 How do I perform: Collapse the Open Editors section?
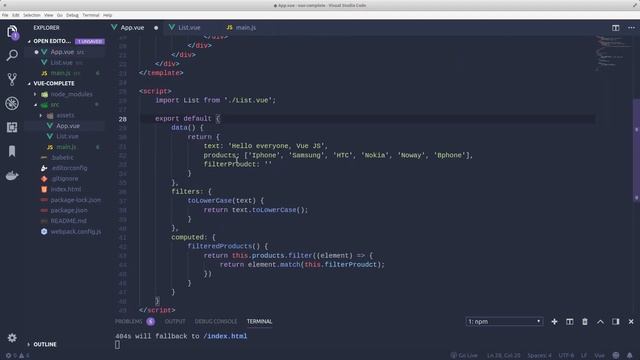[29, 41]
